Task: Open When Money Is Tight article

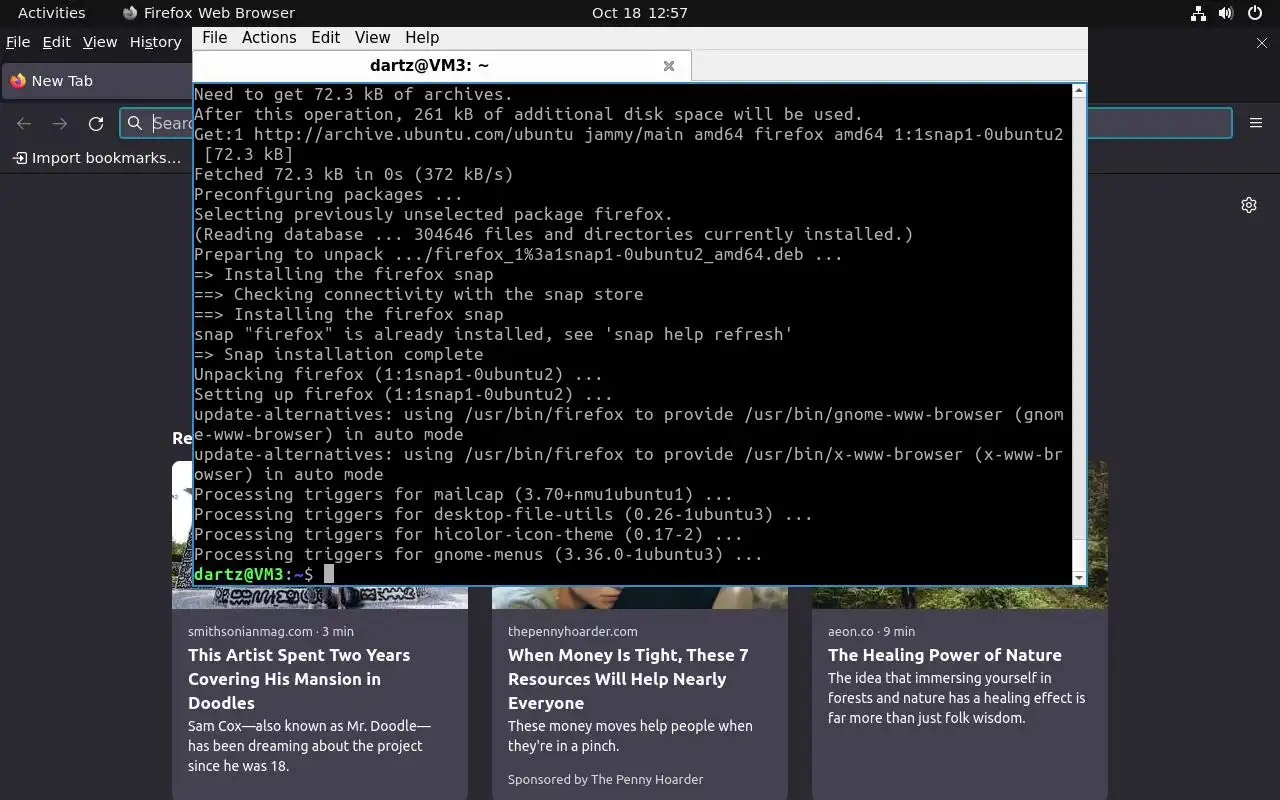Action: coord(628,679)
